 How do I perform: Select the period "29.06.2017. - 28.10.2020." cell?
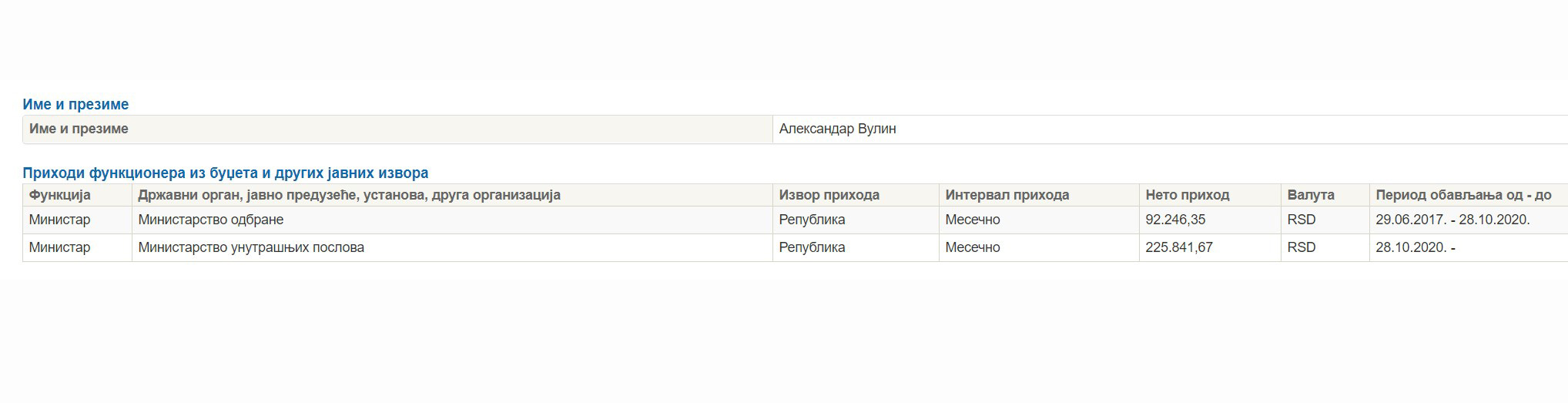[x=1452, y=220]
